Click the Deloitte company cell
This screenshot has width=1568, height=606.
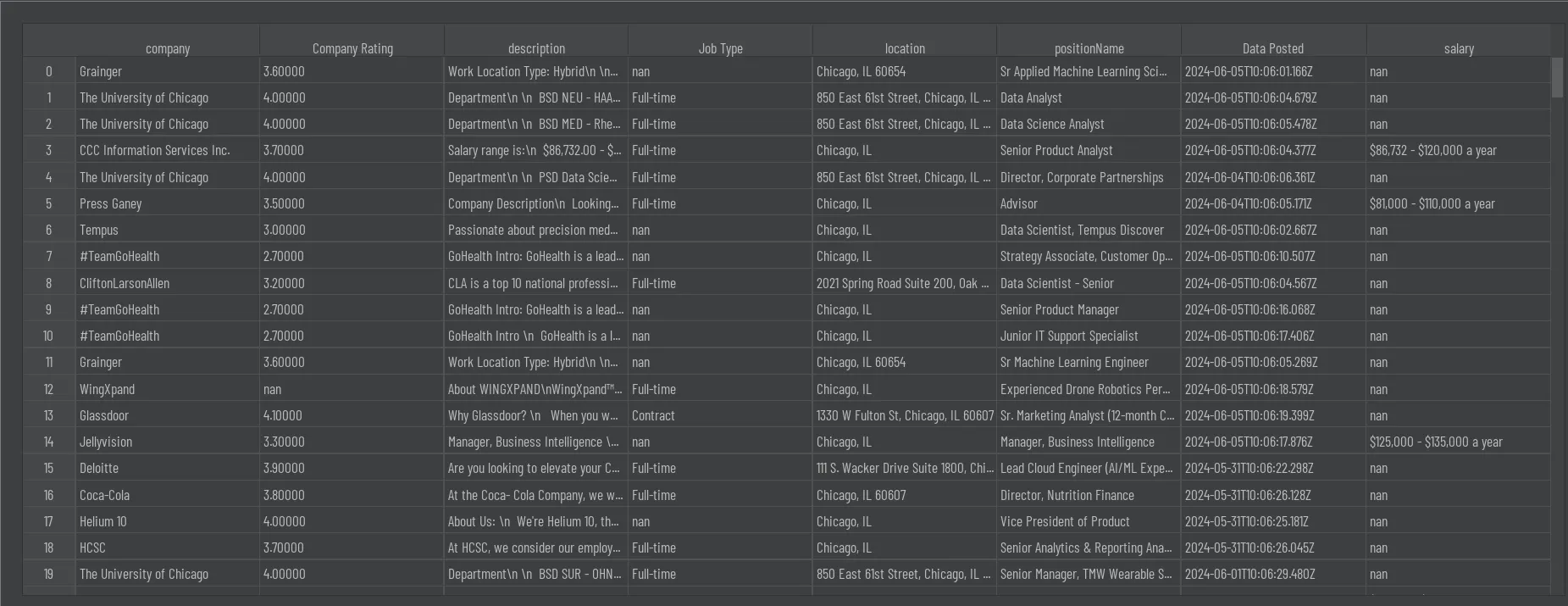click(168, 468)
